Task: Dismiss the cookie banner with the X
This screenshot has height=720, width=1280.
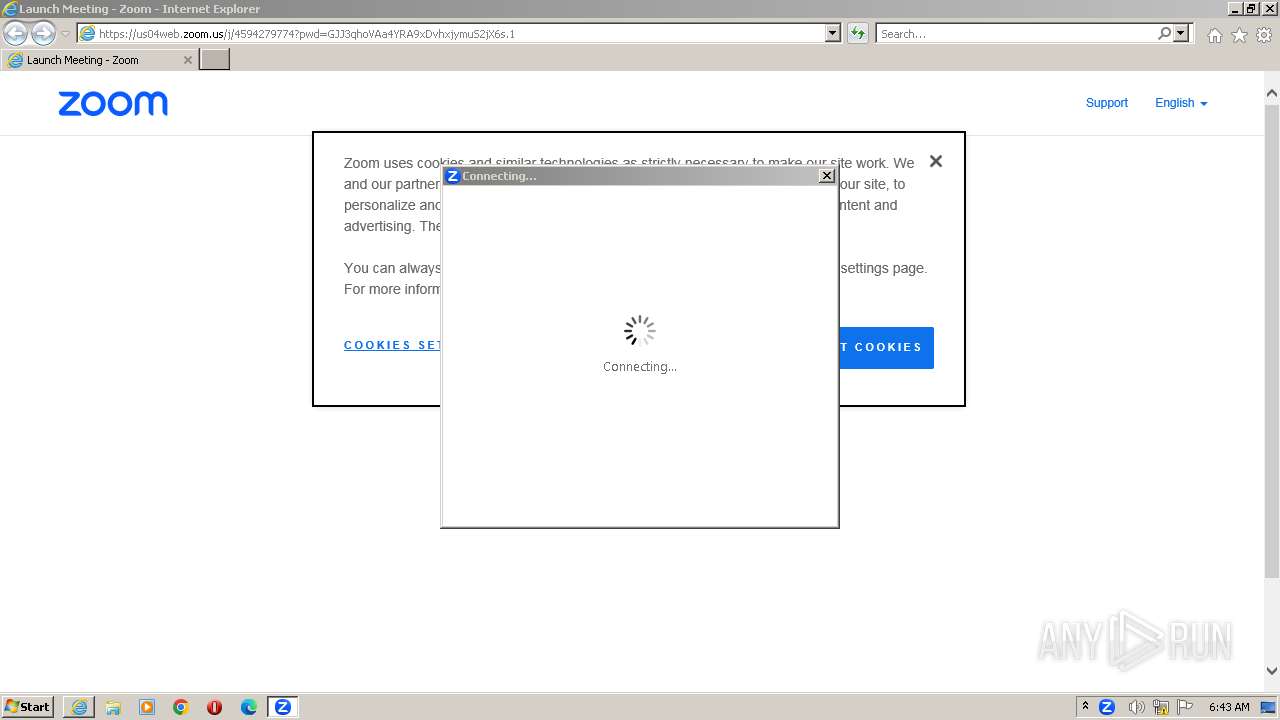Action: point(935,161)
